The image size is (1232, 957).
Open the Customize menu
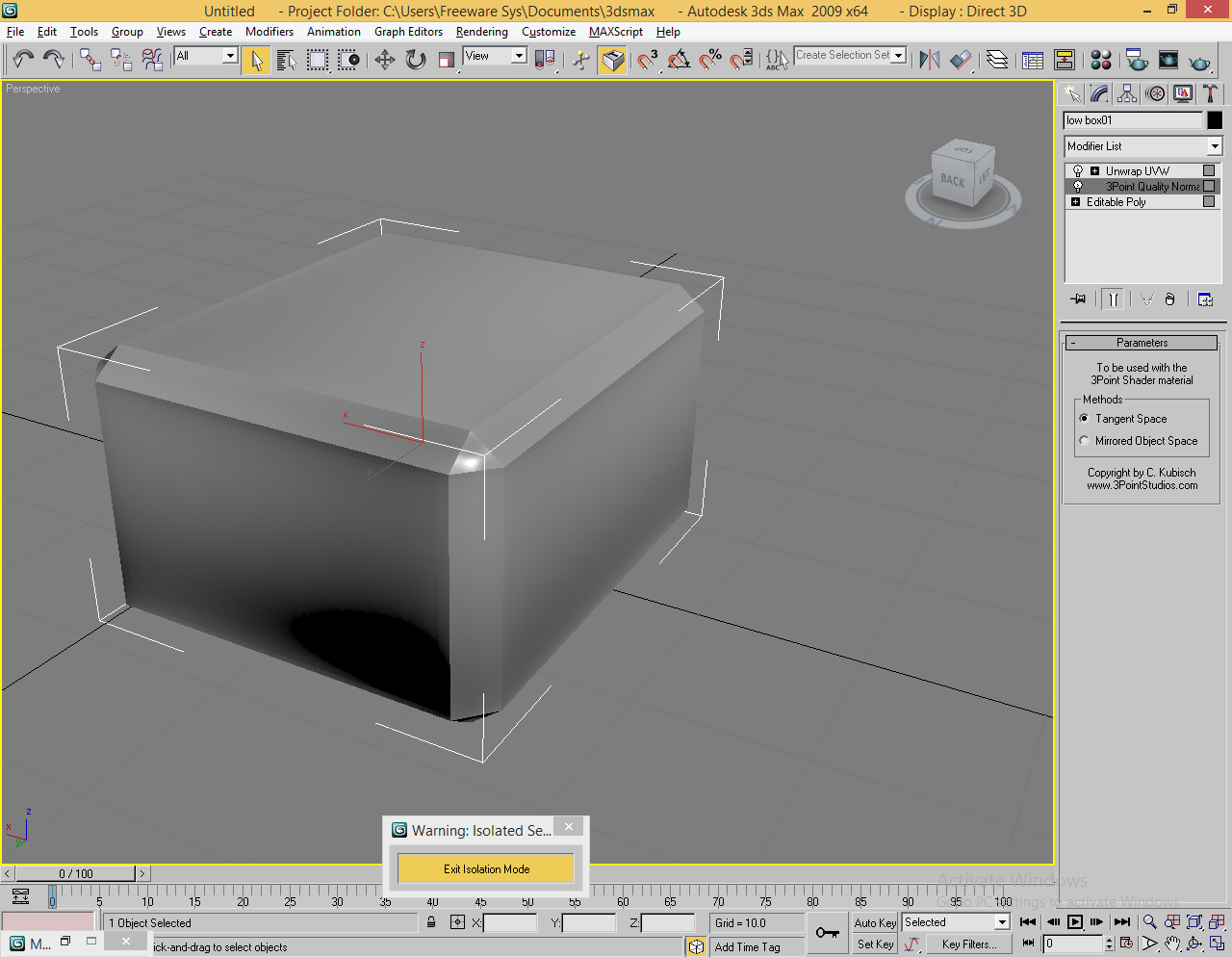[x=549, y=32]
